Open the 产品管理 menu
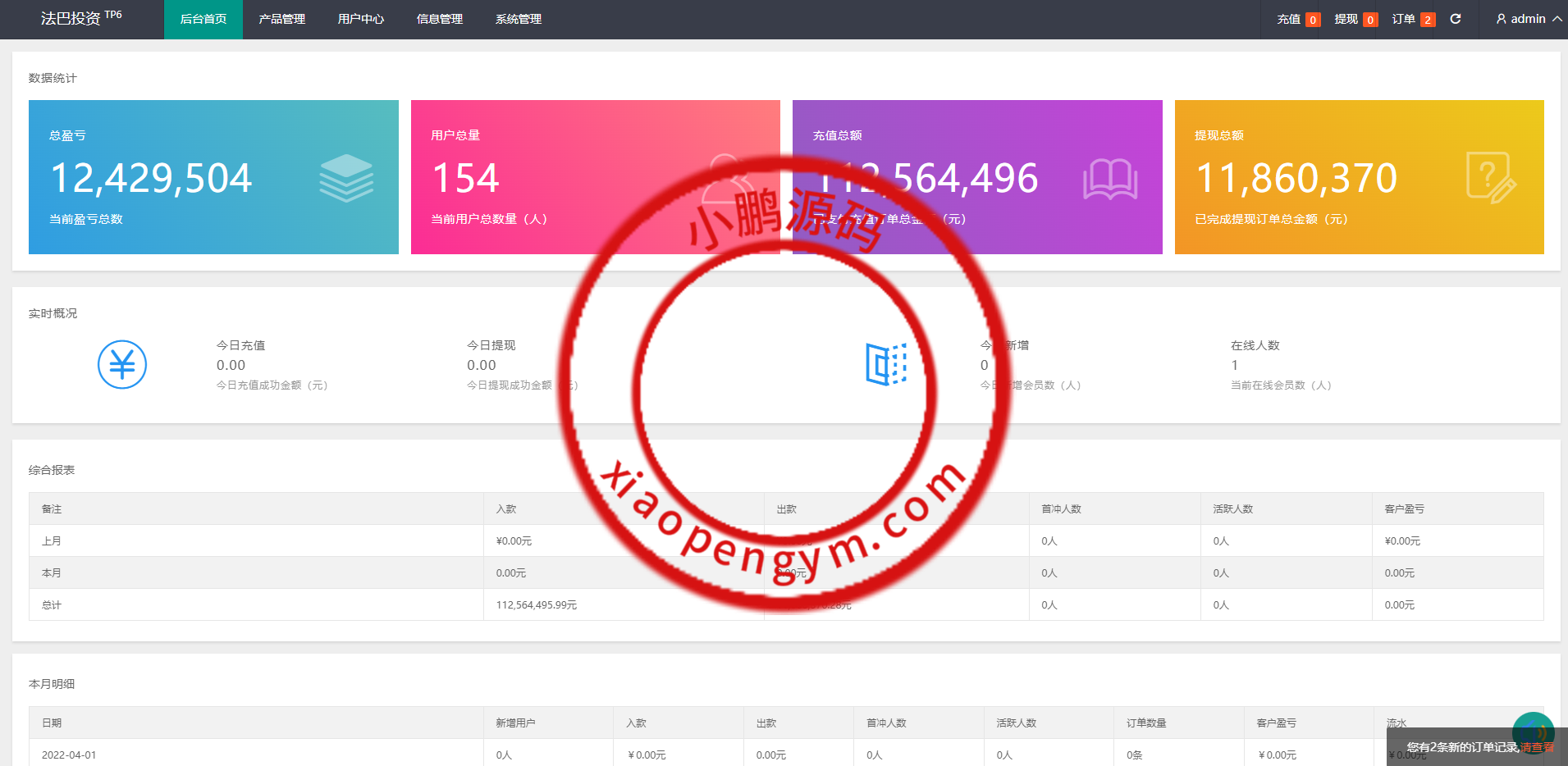Image resolution: width=1568 pixels, height=766 pixels. click(282, 19)
